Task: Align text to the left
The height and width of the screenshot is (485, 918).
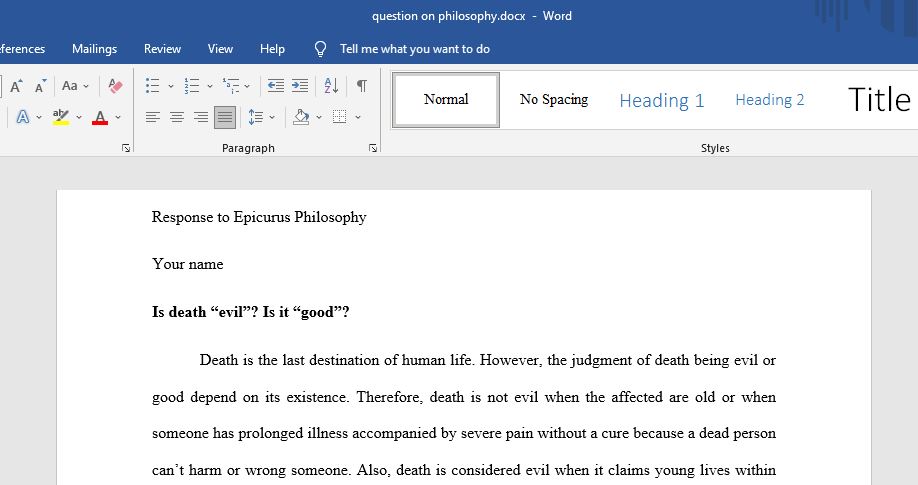Action: pyautogui.click(x=153, y=117)
